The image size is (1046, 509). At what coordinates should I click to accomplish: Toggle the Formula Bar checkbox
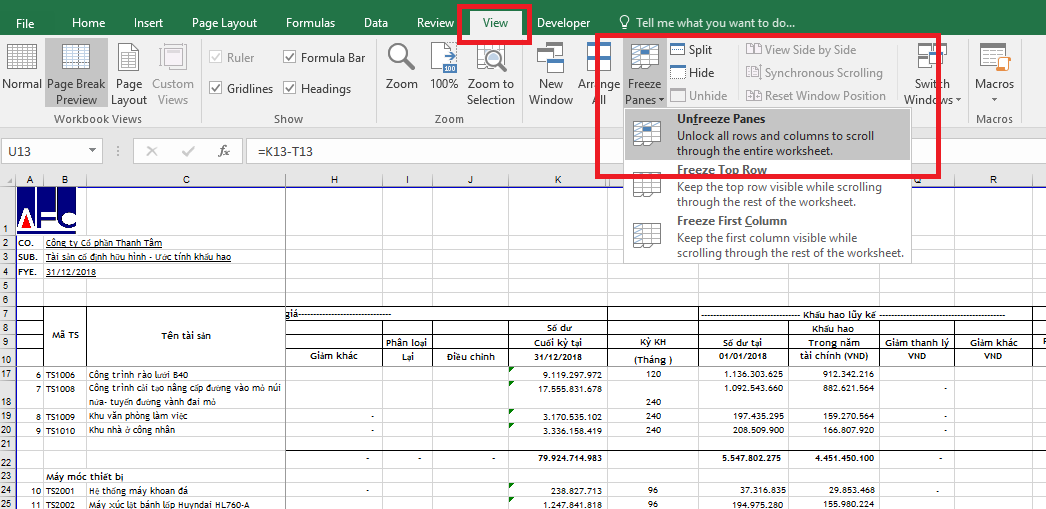290,58
